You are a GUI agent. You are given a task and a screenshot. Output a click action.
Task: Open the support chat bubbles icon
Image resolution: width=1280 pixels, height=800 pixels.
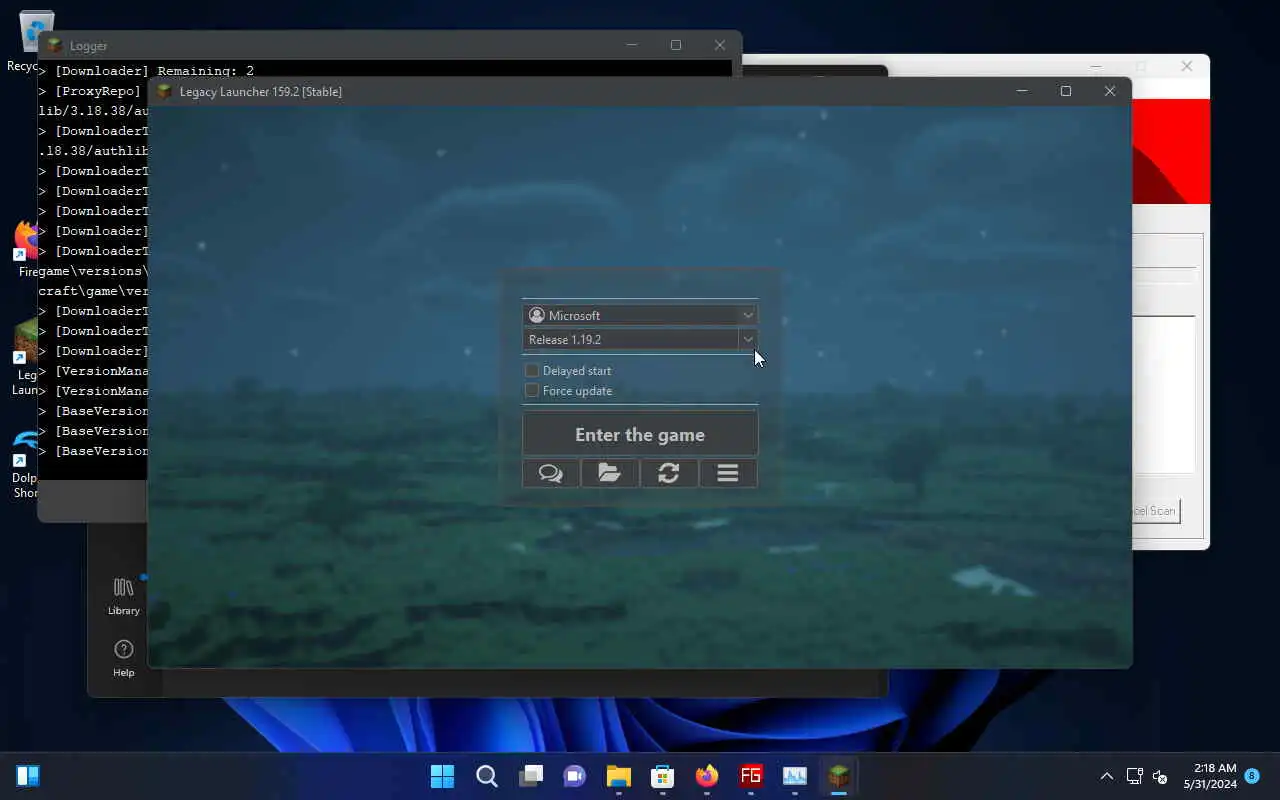click(551, 473)
